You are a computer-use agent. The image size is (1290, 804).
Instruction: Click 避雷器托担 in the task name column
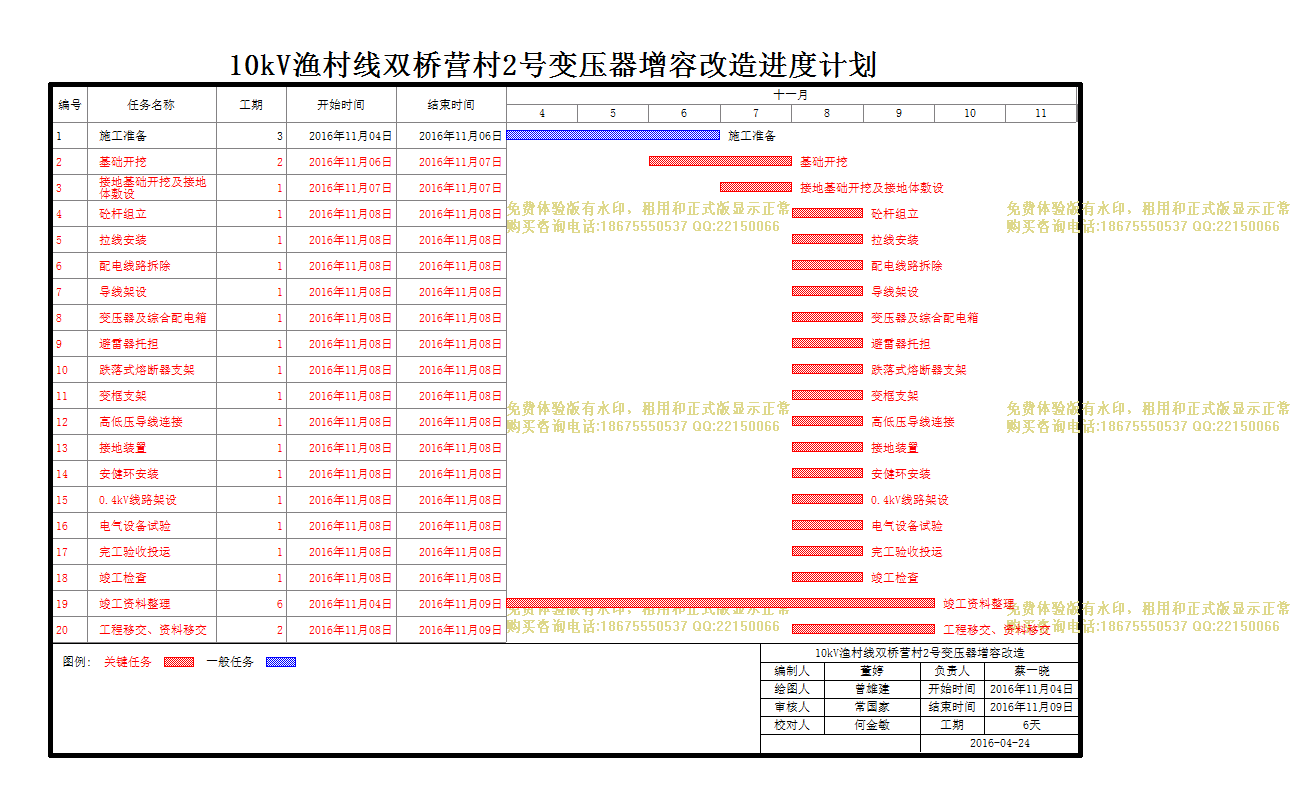click(x=129, y=344)
